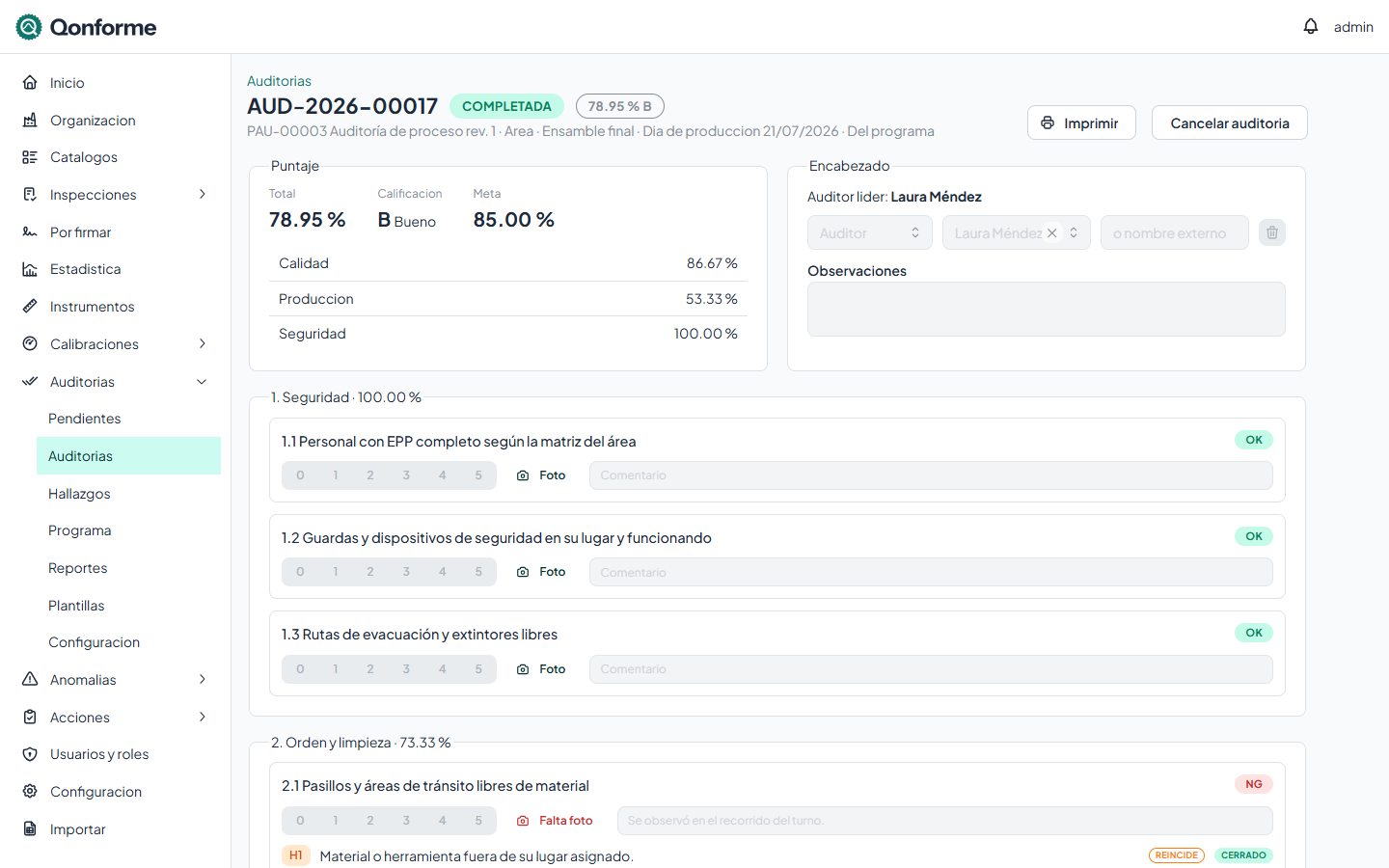Click the Organizacion sidebar icon
Viewport: 1389px width, 868px height.
30,121
